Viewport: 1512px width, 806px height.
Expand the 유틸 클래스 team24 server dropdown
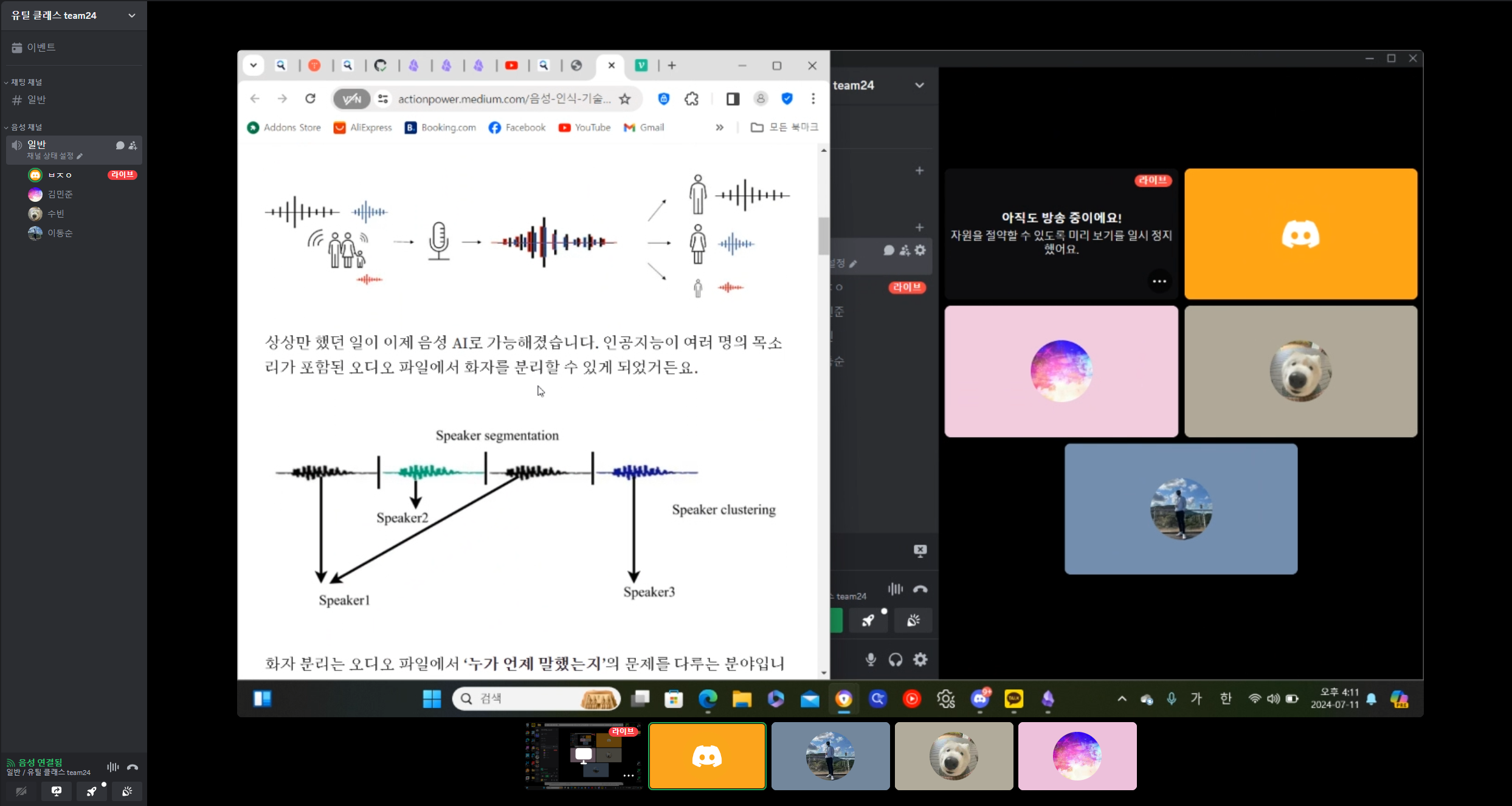[x=131, y=16]
